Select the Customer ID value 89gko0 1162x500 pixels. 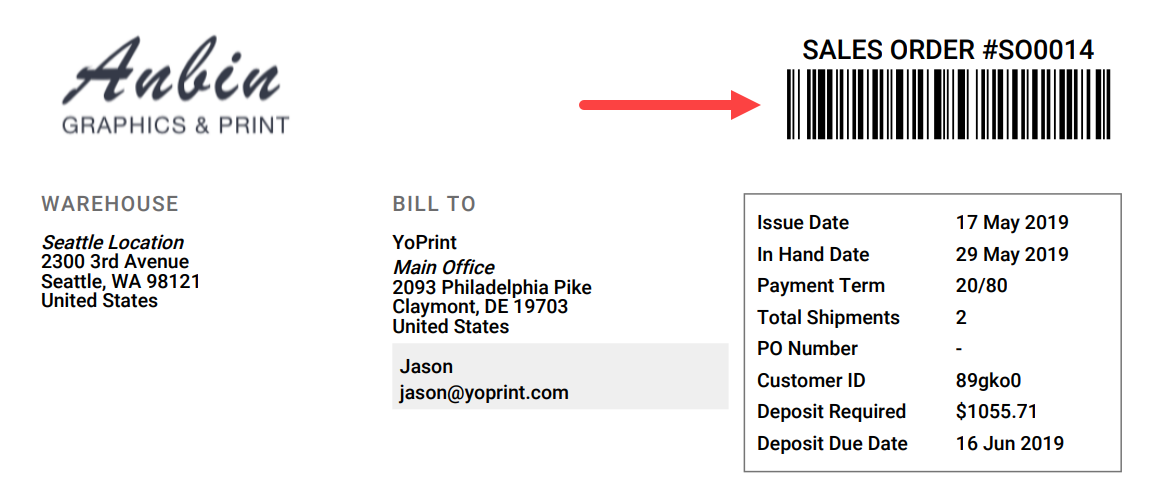point(989,381)
